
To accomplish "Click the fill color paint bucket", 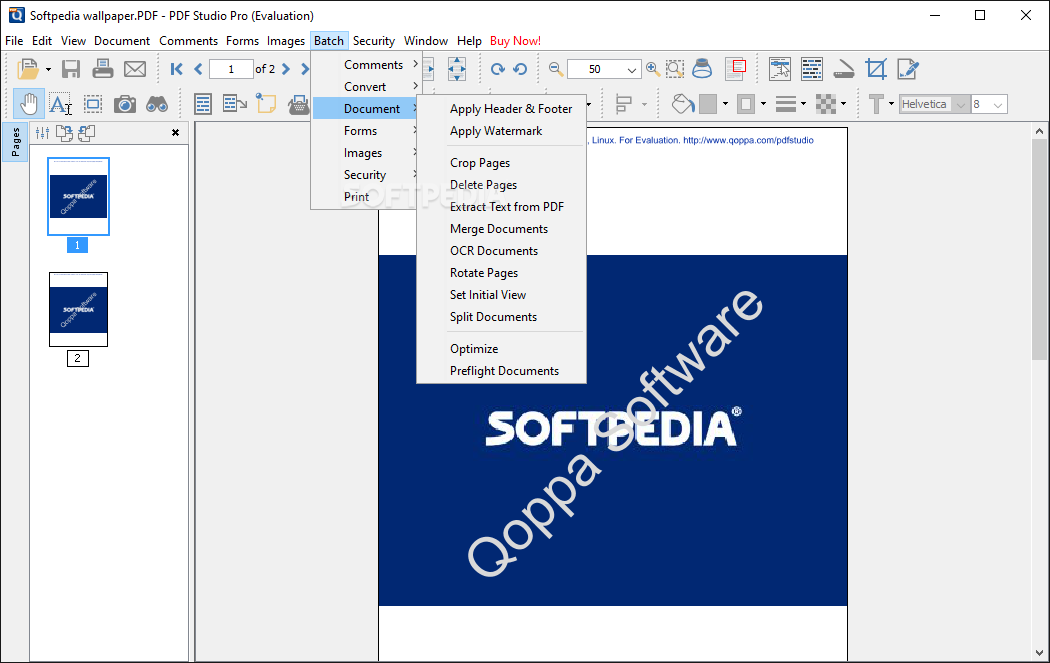I will pos(682,104).
